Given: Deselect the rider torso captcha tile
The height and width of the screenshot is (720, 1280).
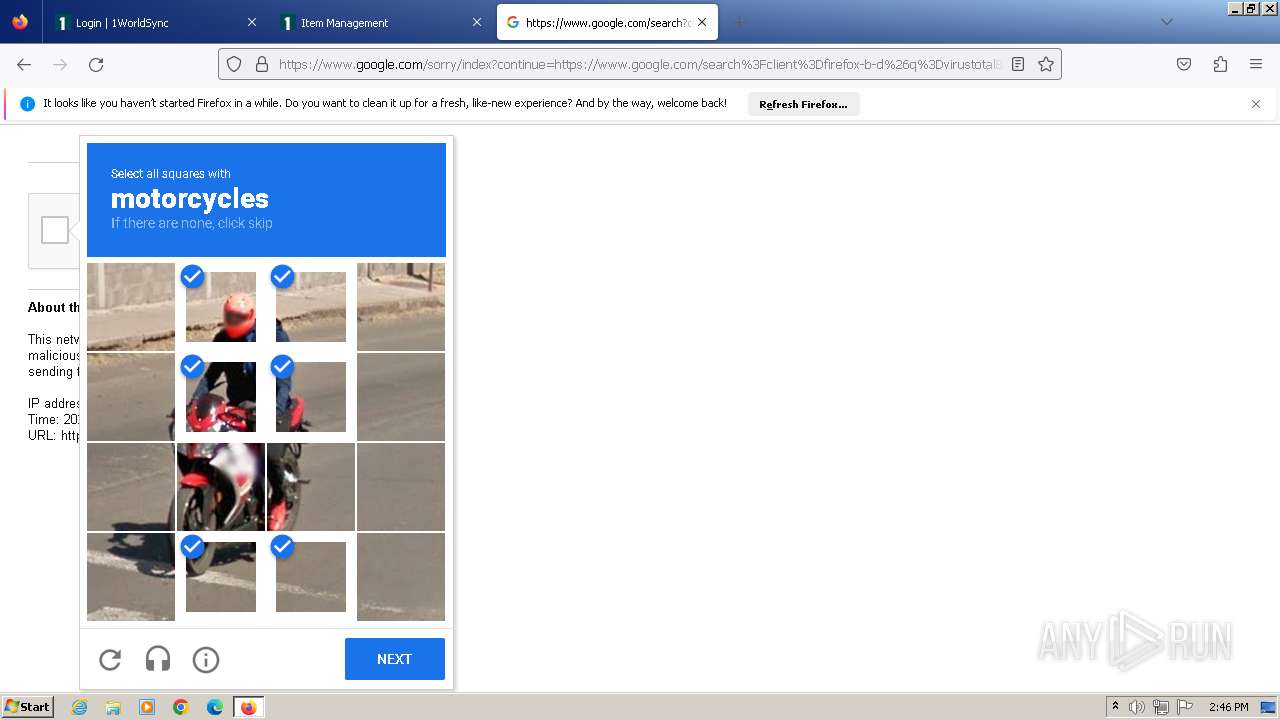Looking at the screenshot, I should coord(221,397).
